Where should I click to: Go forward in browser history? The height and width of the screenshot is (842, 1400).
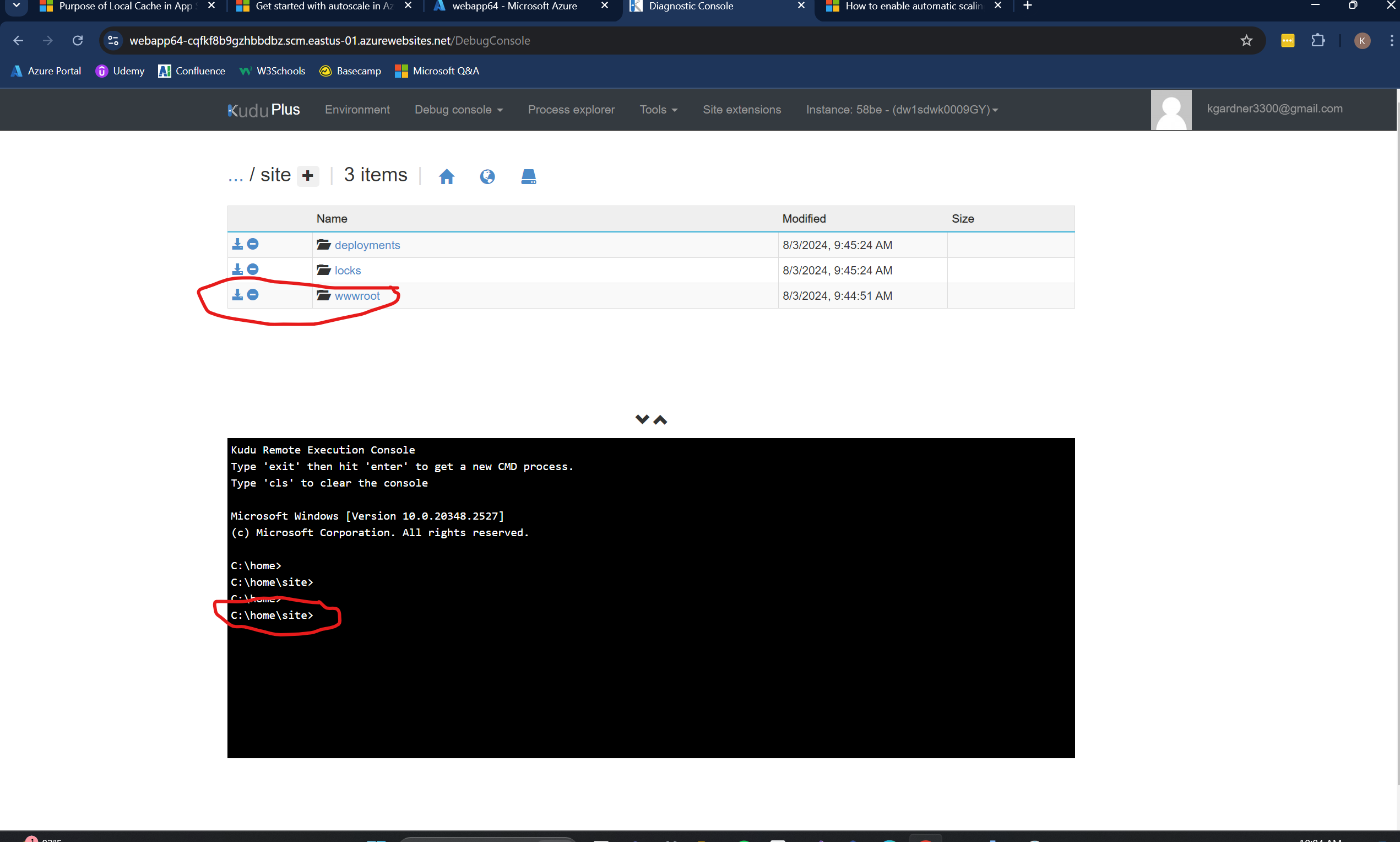pos(47,41)
